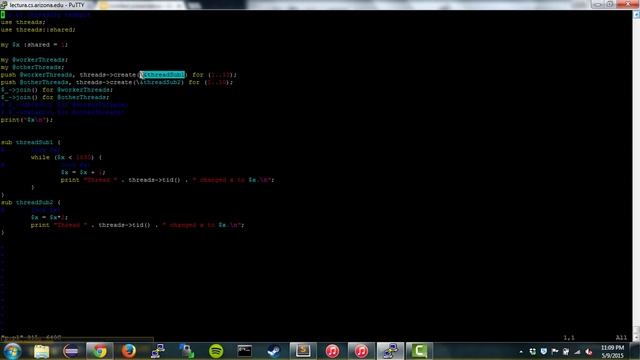Click the 'my @workerThreads;' line
Screen dimensions: 640x360
(34, 60)
